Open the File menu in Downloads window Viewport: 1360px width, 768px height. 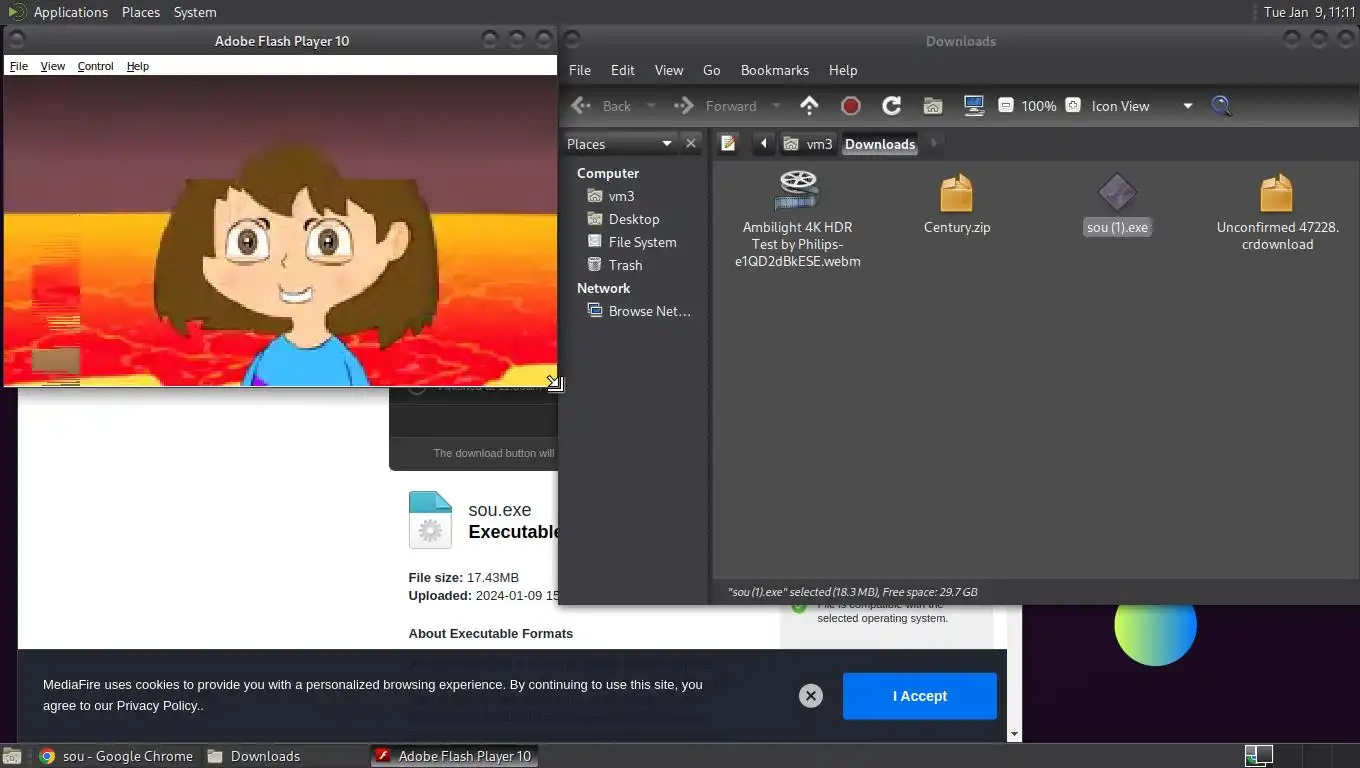tap(580, 70)
